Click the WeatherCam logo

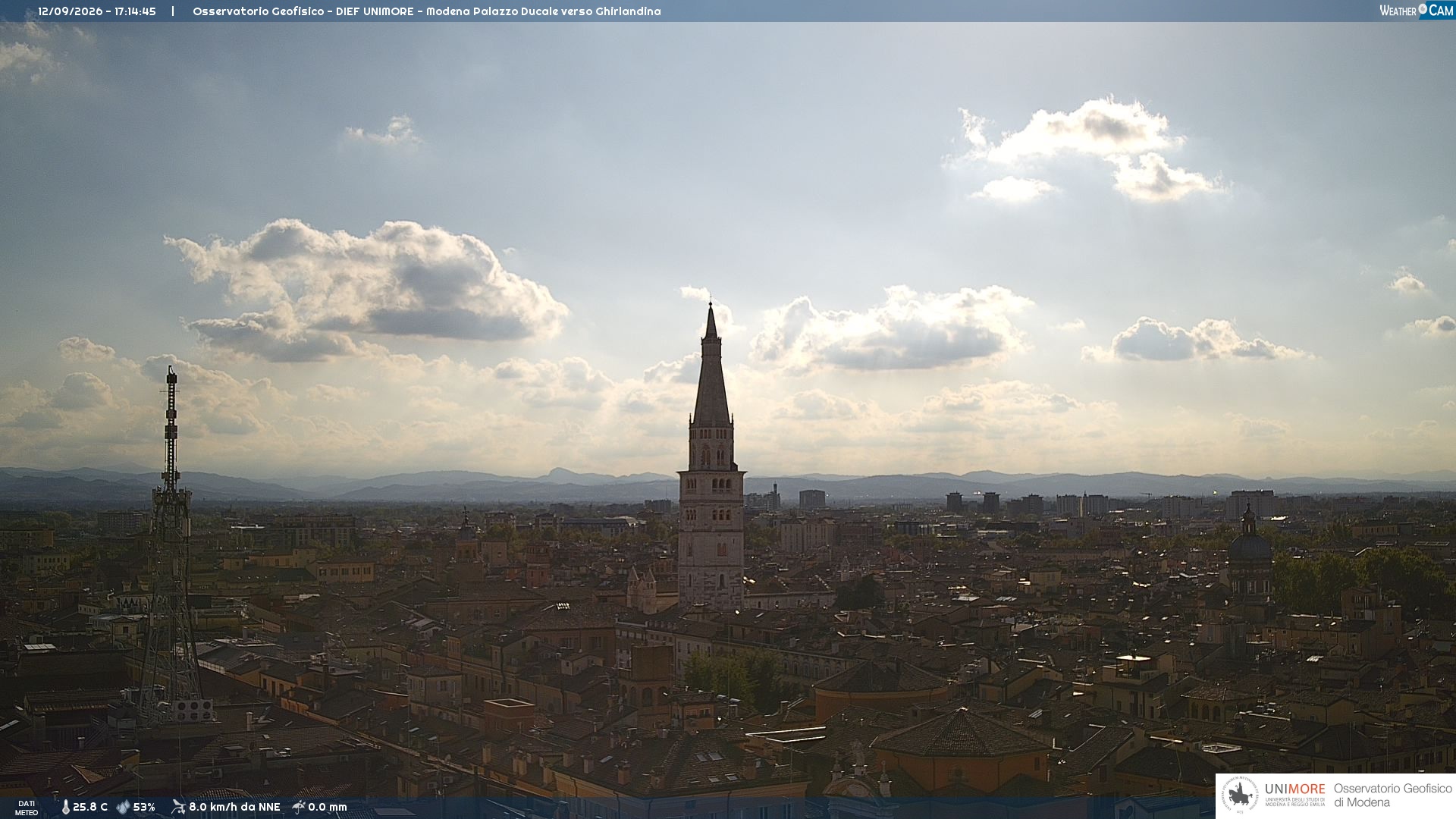click(1417, 11)
